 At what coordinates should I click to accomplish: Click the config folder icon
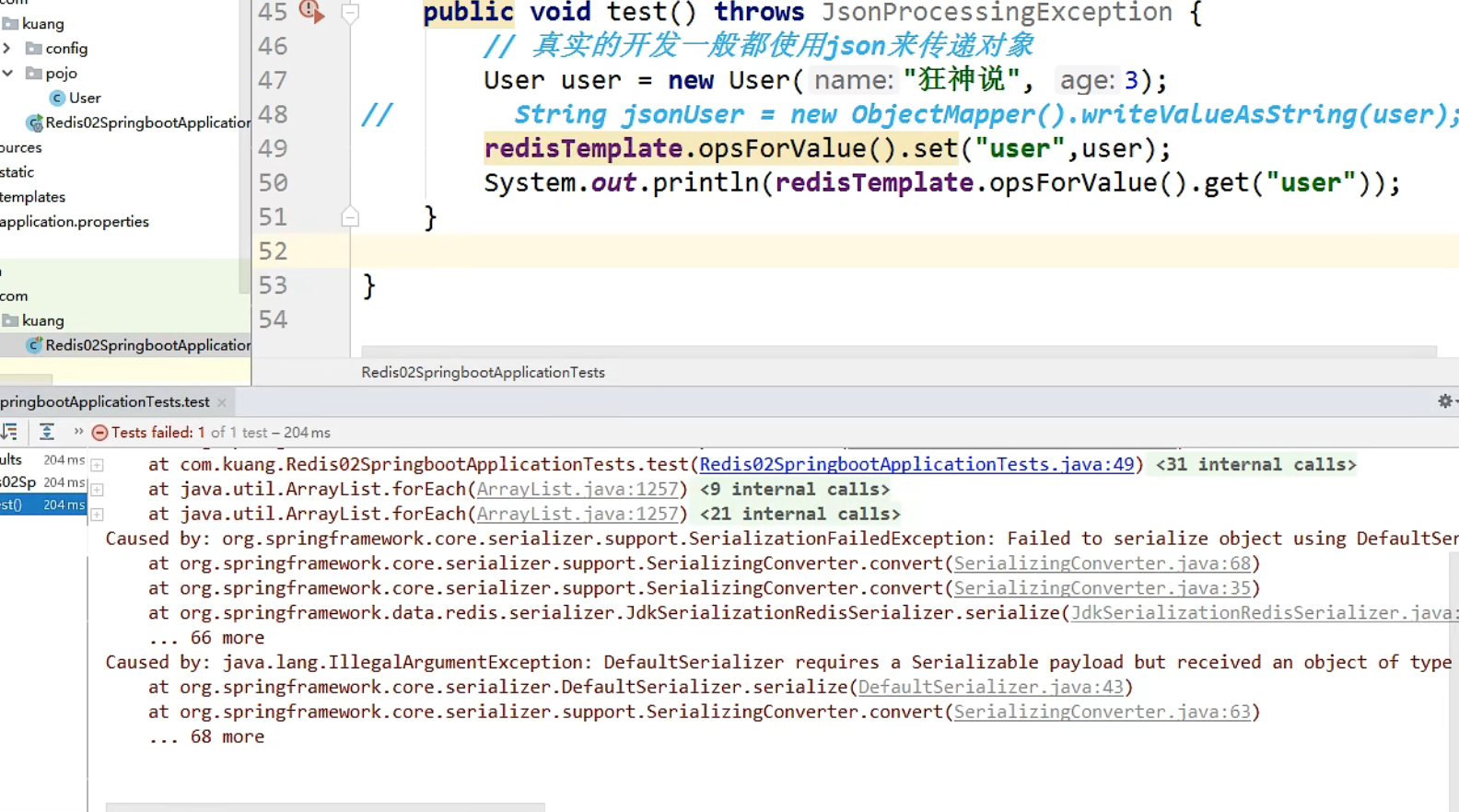click(x=34, y=48)
